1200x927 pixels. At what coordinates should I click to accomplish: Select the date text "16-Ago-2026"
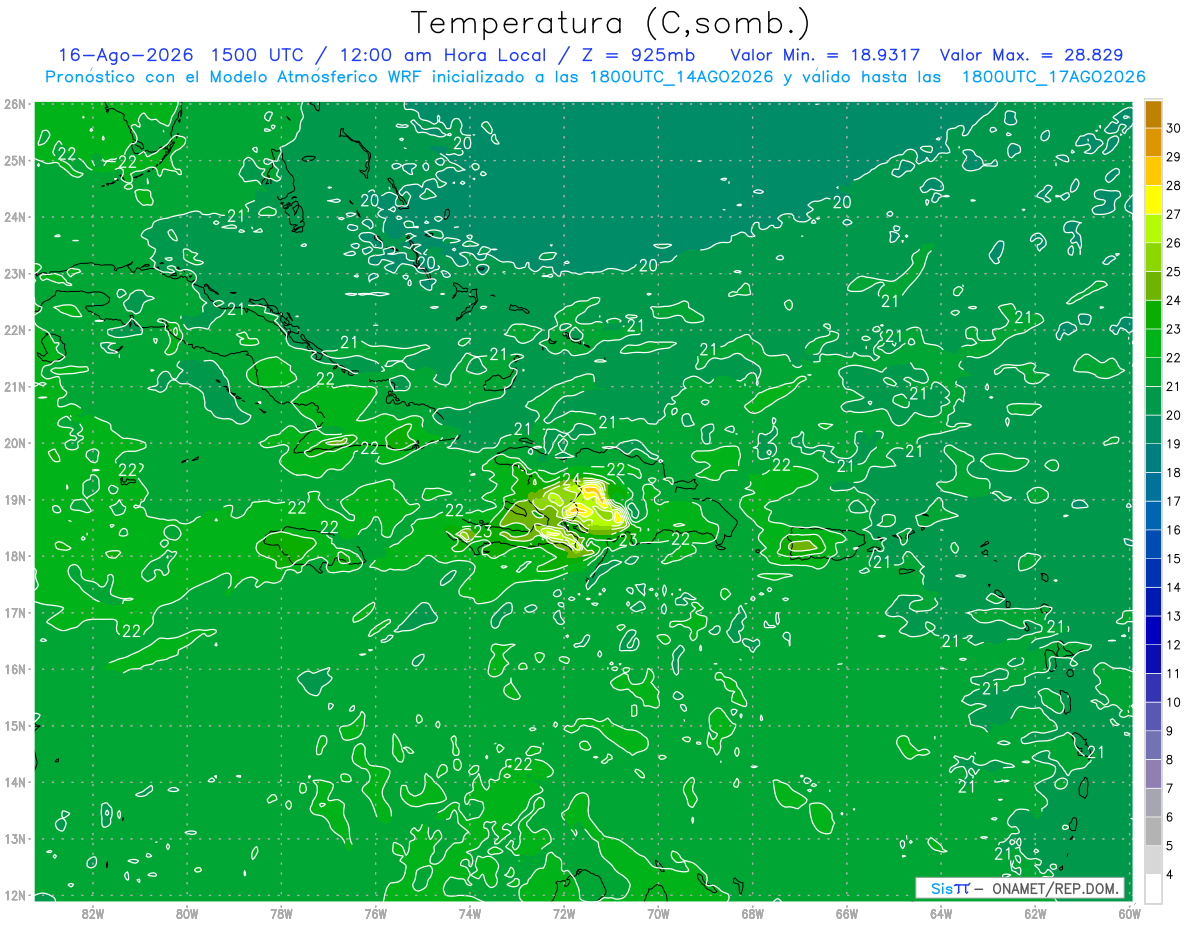[125, 55]
